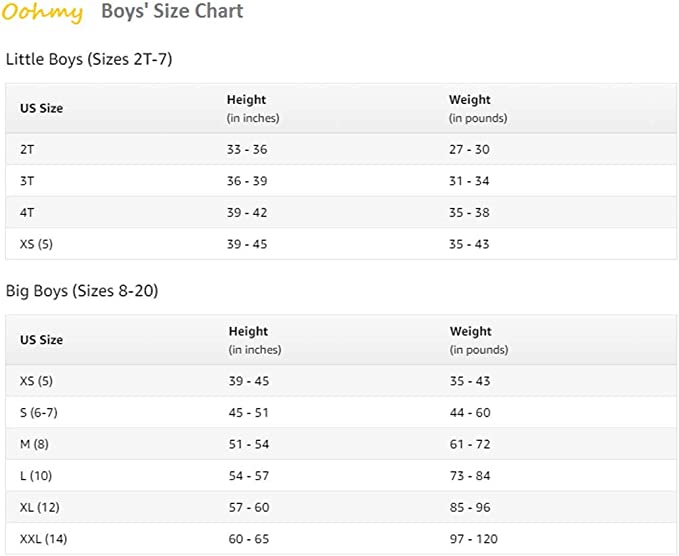679x556 pixels.
Task: Click the 27 - 30 weight value
Action: click(x=469, y=149)
